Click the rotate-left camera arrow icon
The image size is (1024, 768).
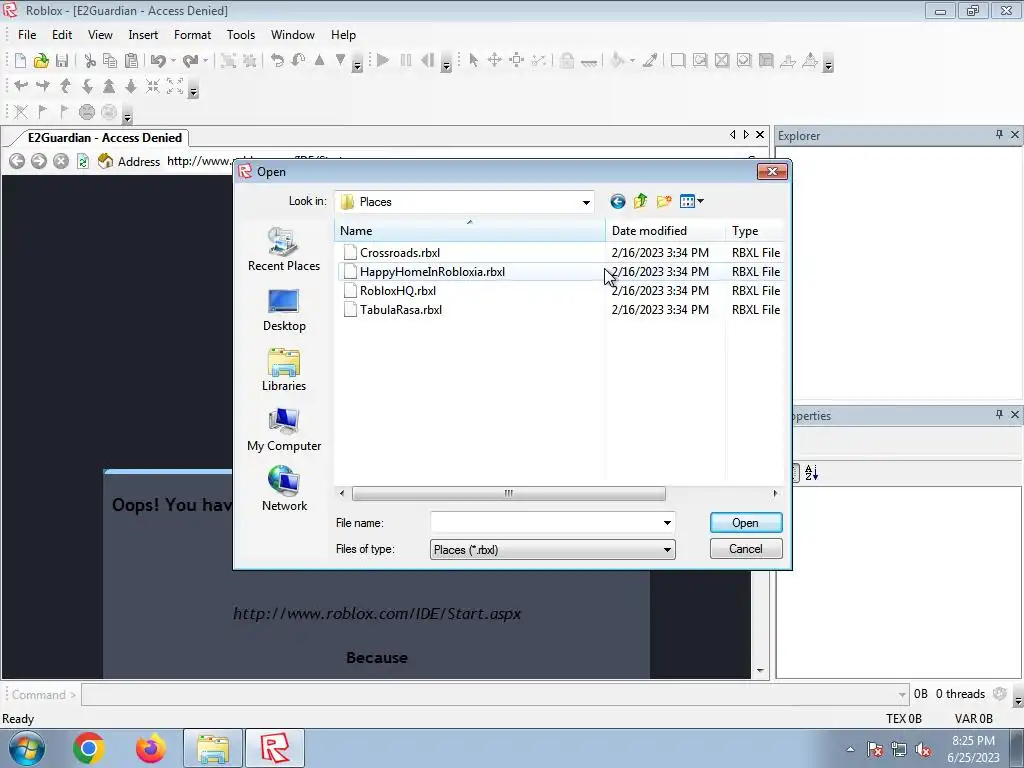21,86
